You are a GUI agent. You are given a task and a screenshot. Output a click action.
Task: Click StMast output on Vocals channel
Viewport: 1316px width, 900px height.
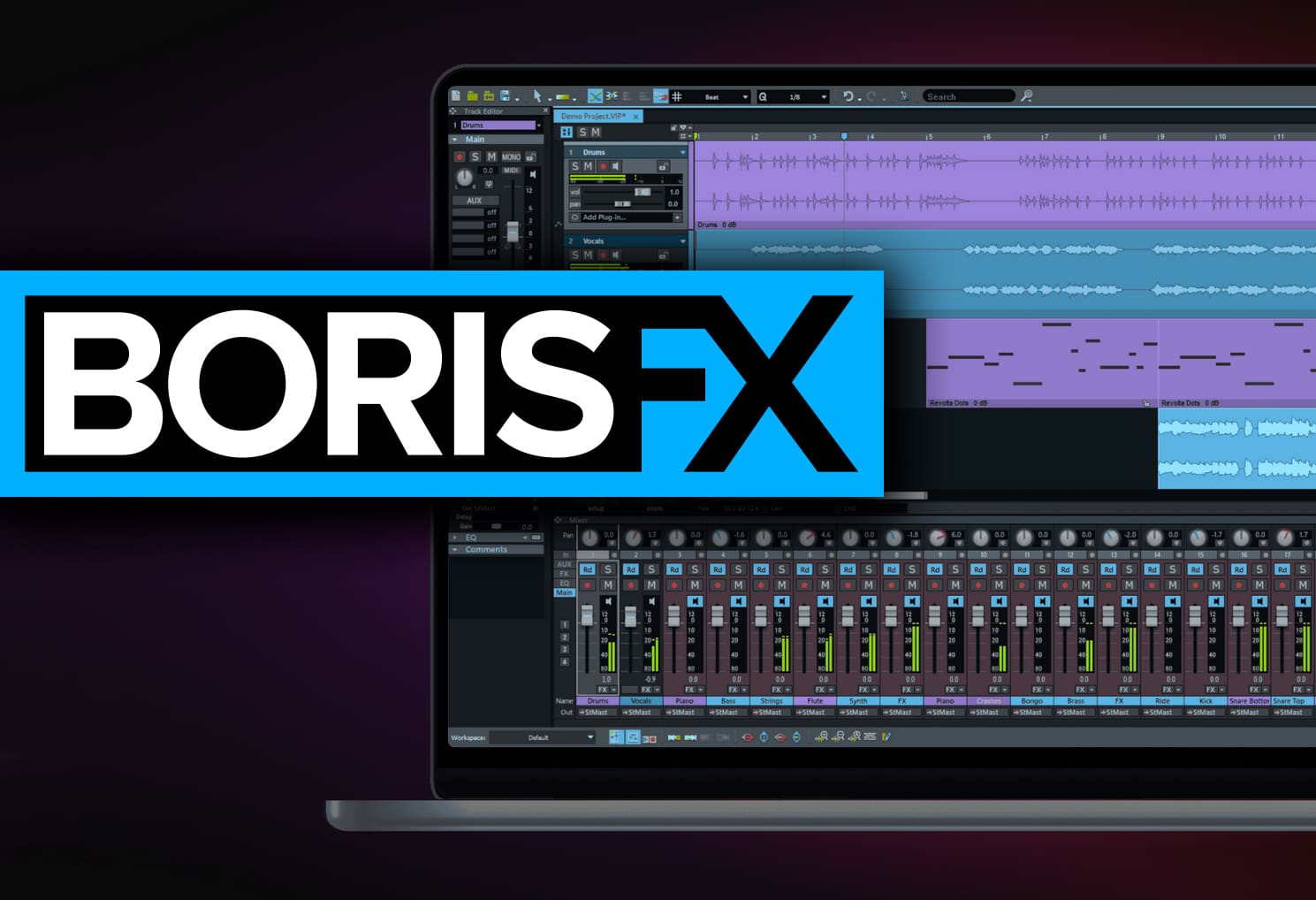pyautogui.click(x=640, y=712)
